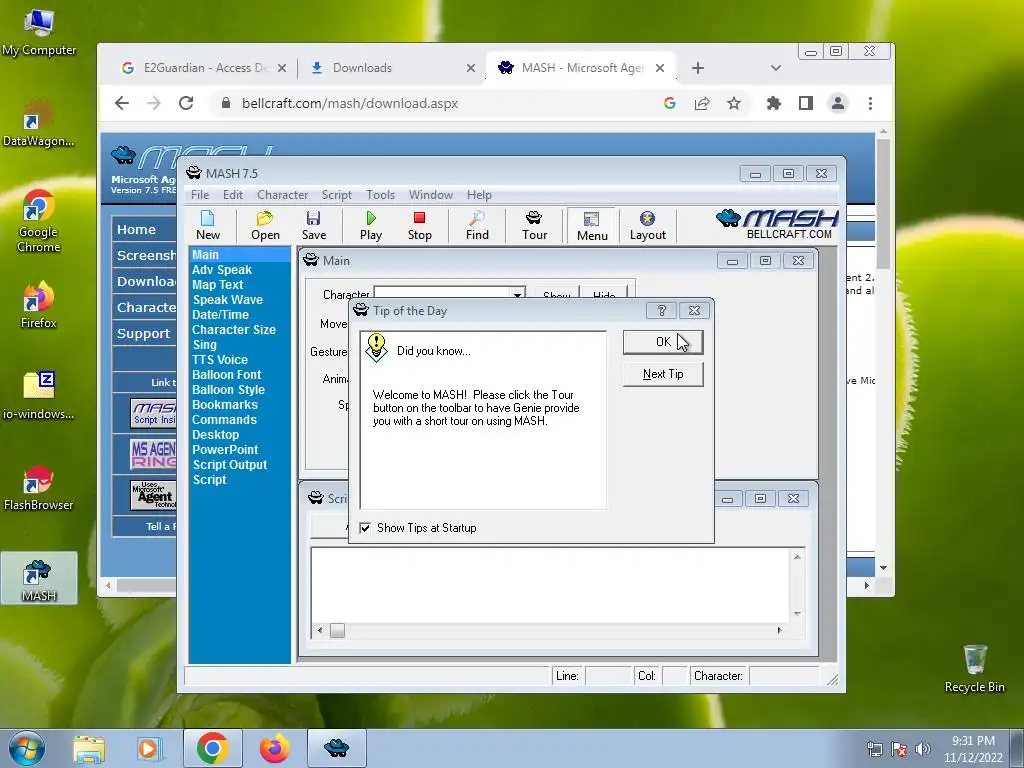Uncheck Show Tips at Startup
Viewport: 1024px width, 768px height.
[365, 528]
